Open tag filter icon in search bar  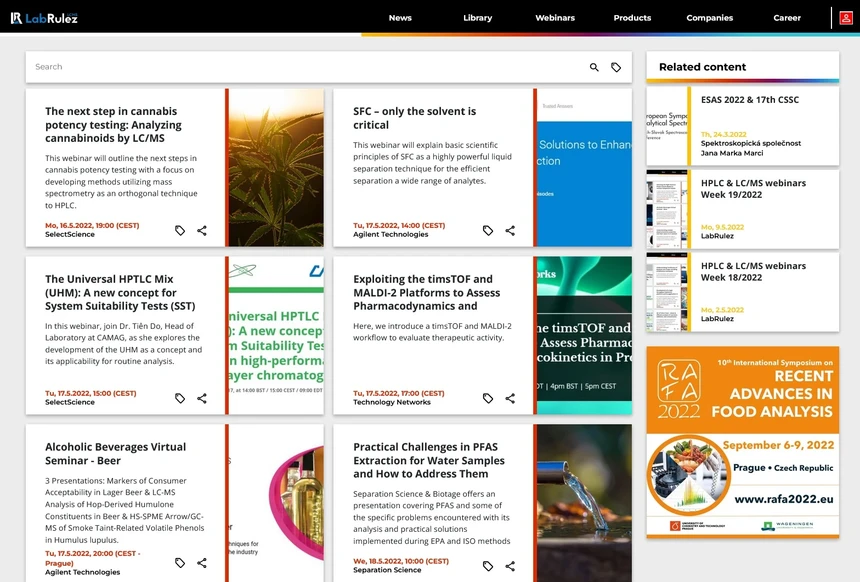pyautogui.click(x=616, y=67)
